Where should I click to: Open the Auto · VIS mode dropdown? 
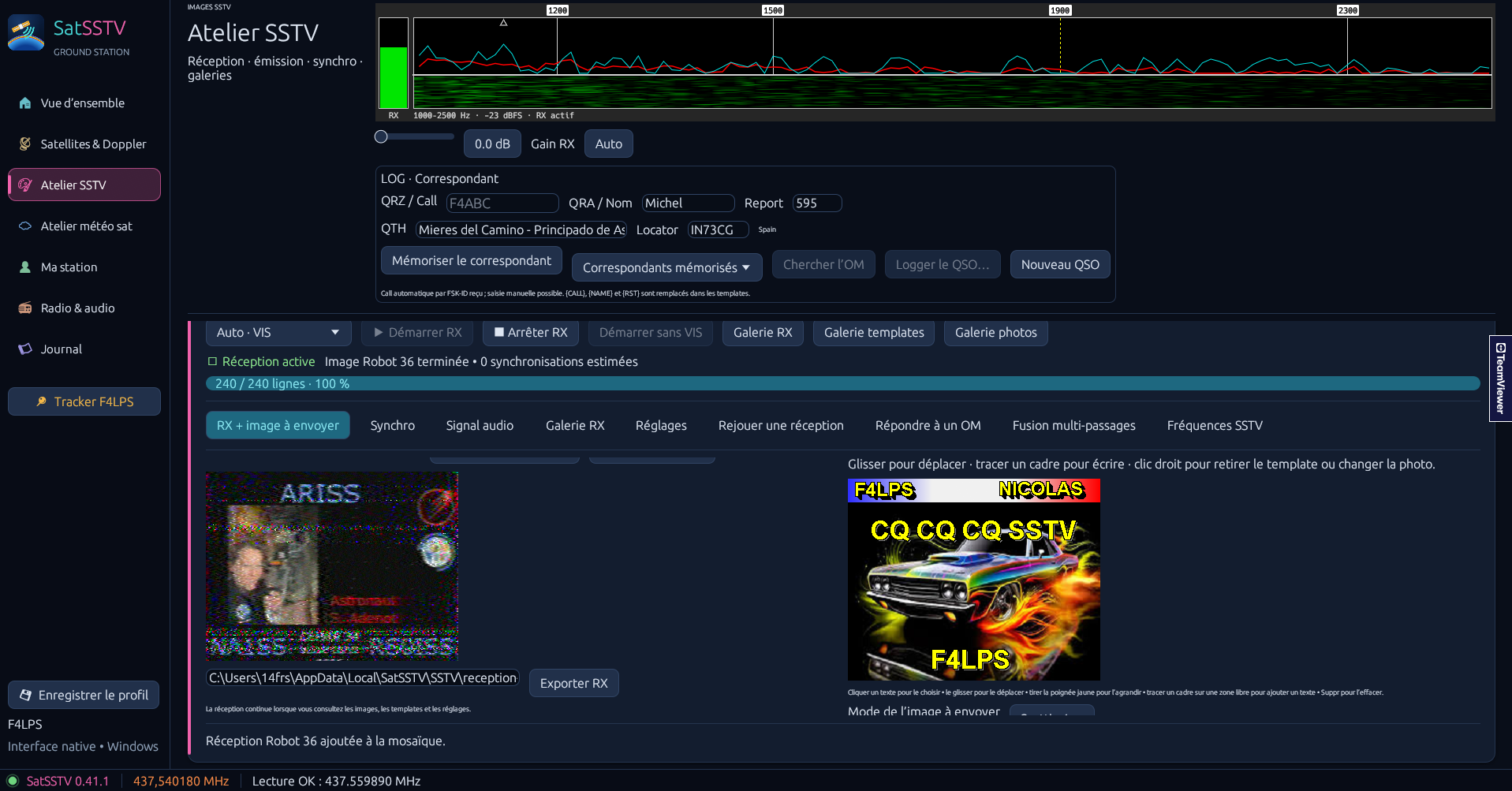(278, 333)
